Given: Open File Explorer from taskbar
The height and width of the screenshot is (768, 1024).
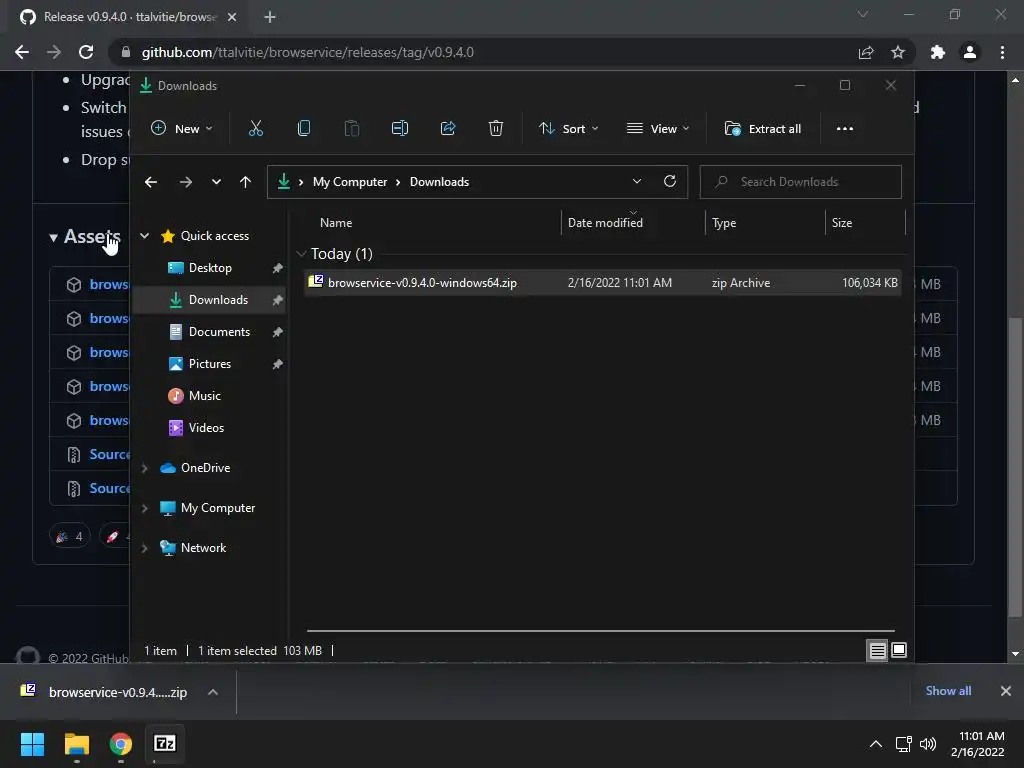Looking at the screenshot, I should click(77, 744).
